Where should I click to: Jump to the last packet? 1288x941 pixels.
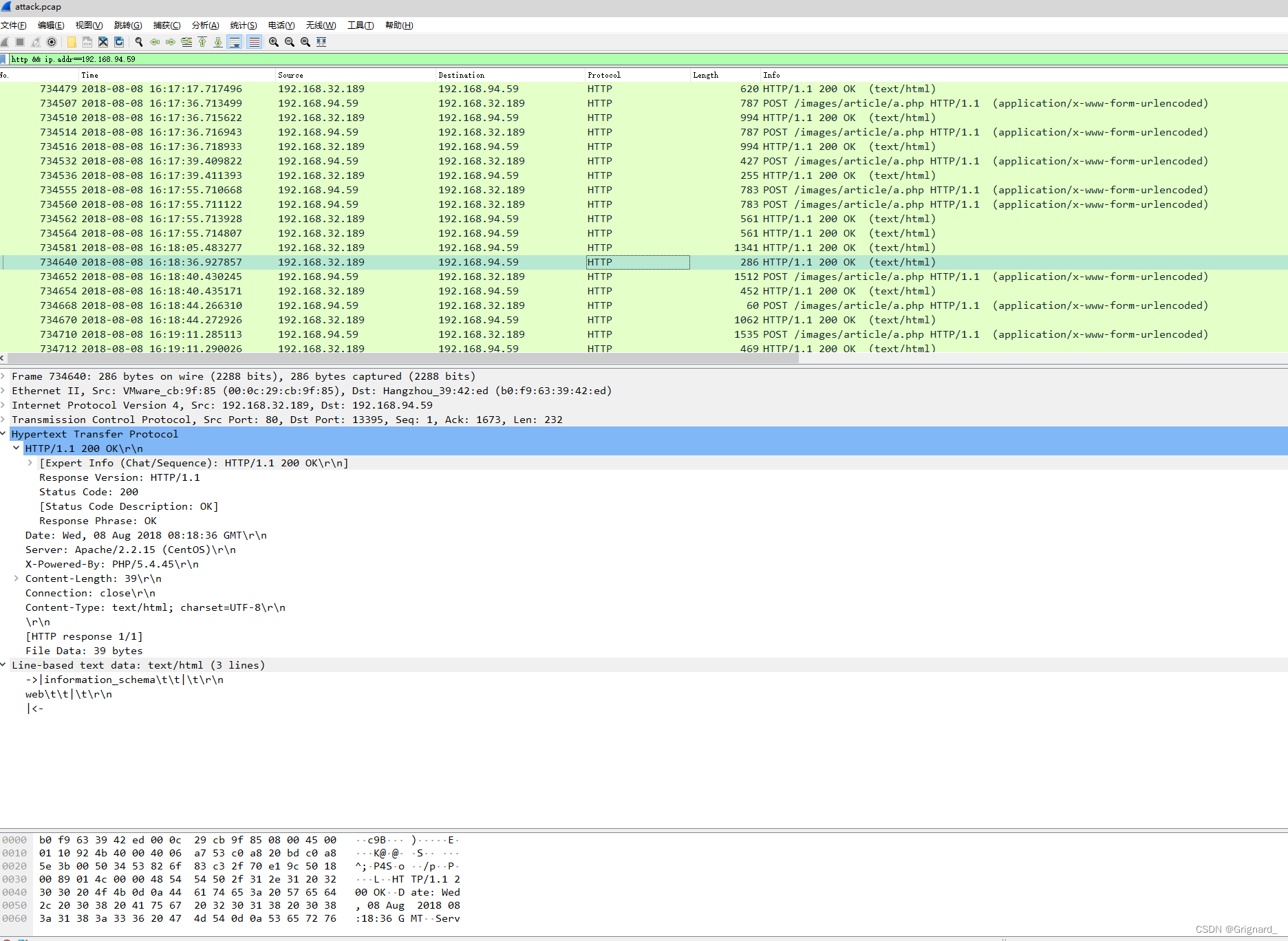(218, 42)
